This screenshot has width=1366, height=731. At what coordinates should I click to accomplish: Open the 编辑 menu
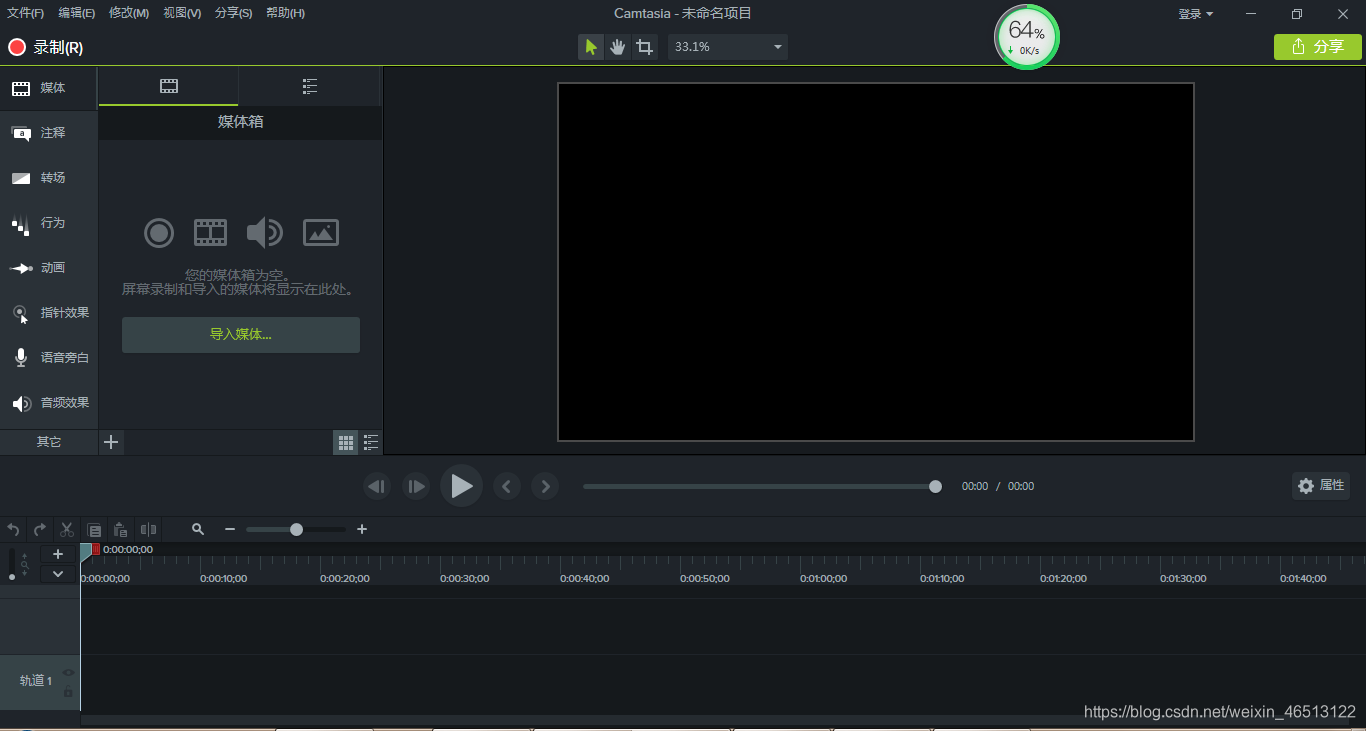(x=77, y=13)
